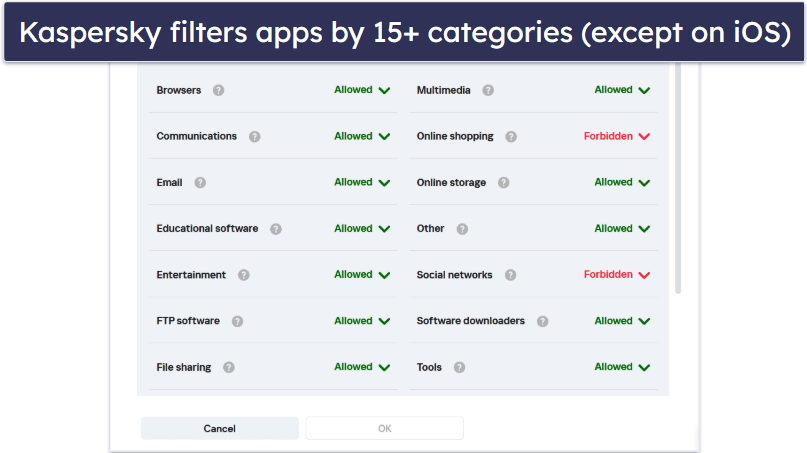Image resolution: width=807 pixels, height=453 pixels.
Task: Expand FTP software permission dropdown
Action: 362,321
